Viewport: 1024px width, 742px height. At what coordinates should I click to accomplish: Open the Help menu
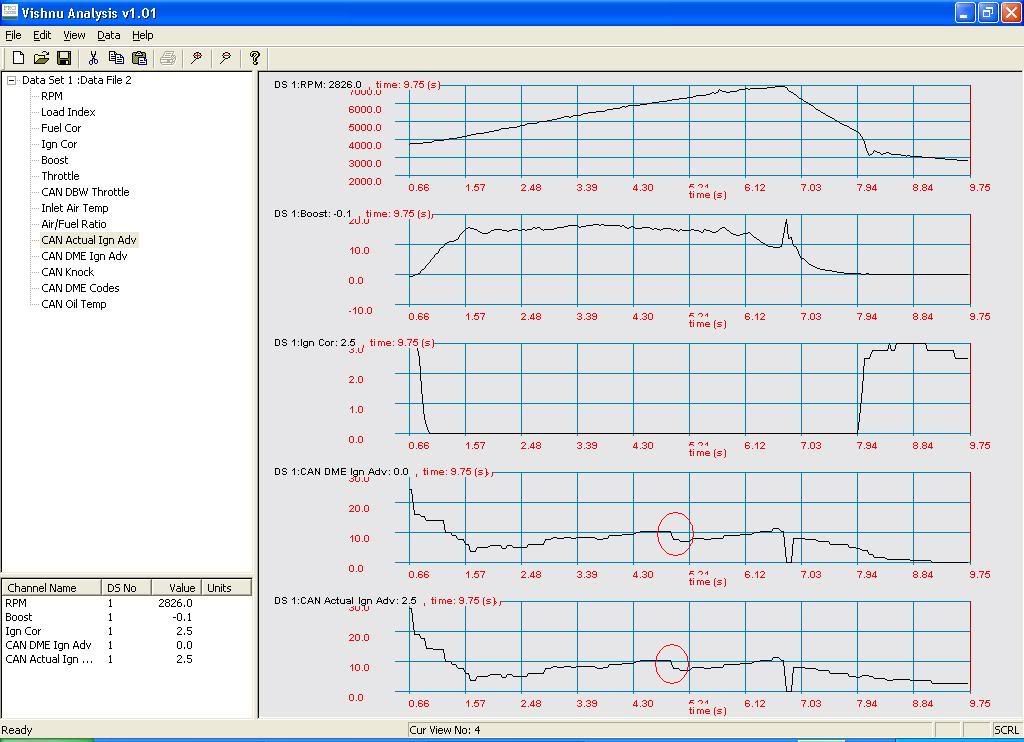142,35
